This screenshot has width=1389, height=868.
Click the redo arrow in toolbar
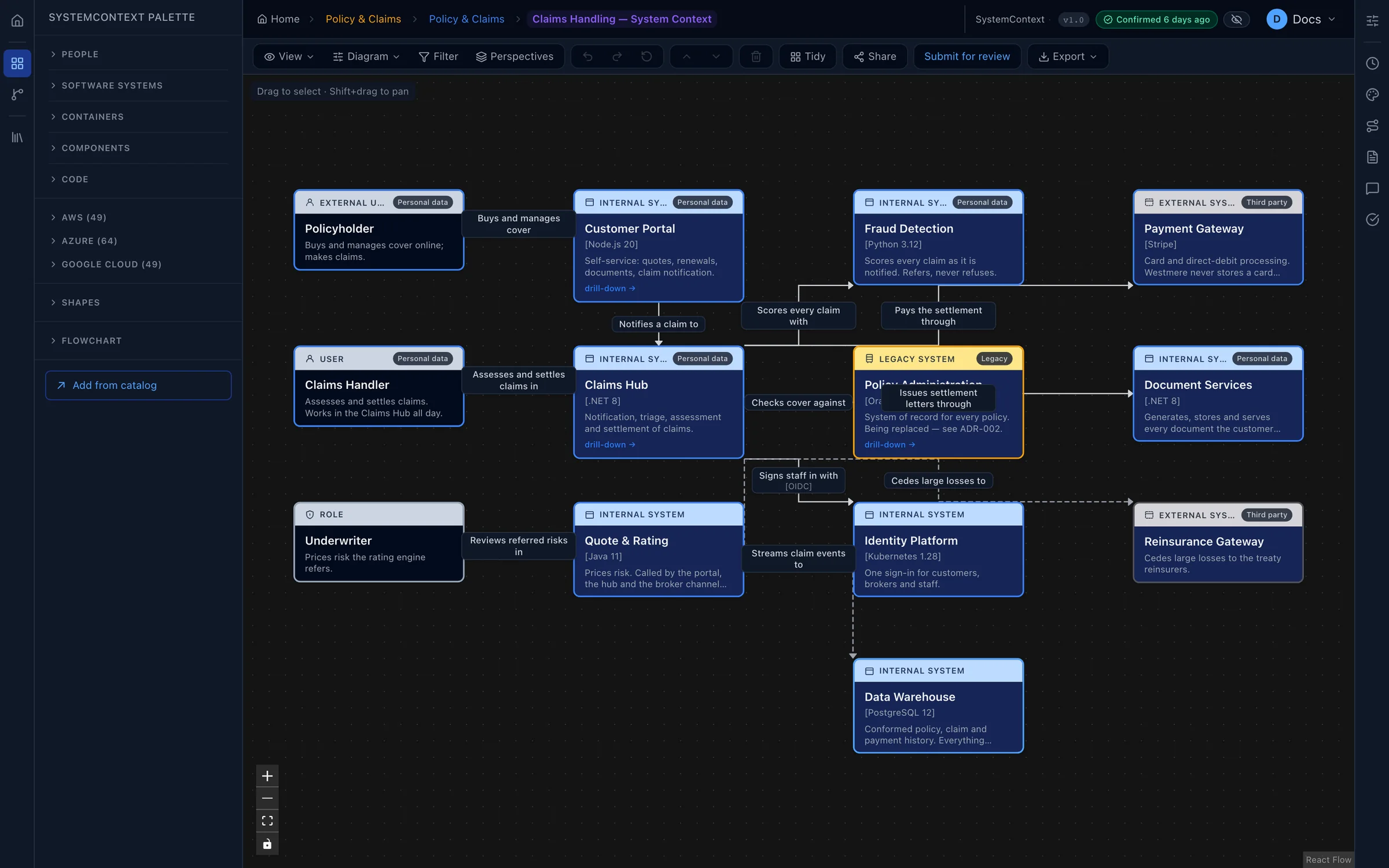(x=617, y=57)
